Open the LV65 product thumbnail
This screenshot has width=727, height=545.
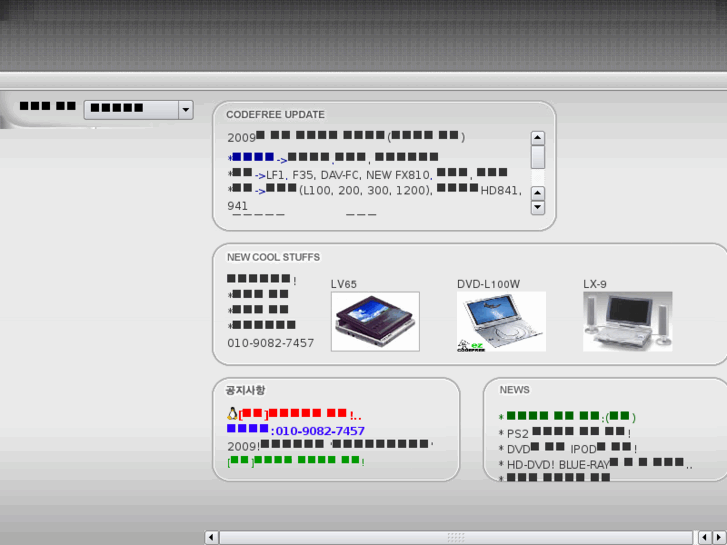tap(375, 321)
